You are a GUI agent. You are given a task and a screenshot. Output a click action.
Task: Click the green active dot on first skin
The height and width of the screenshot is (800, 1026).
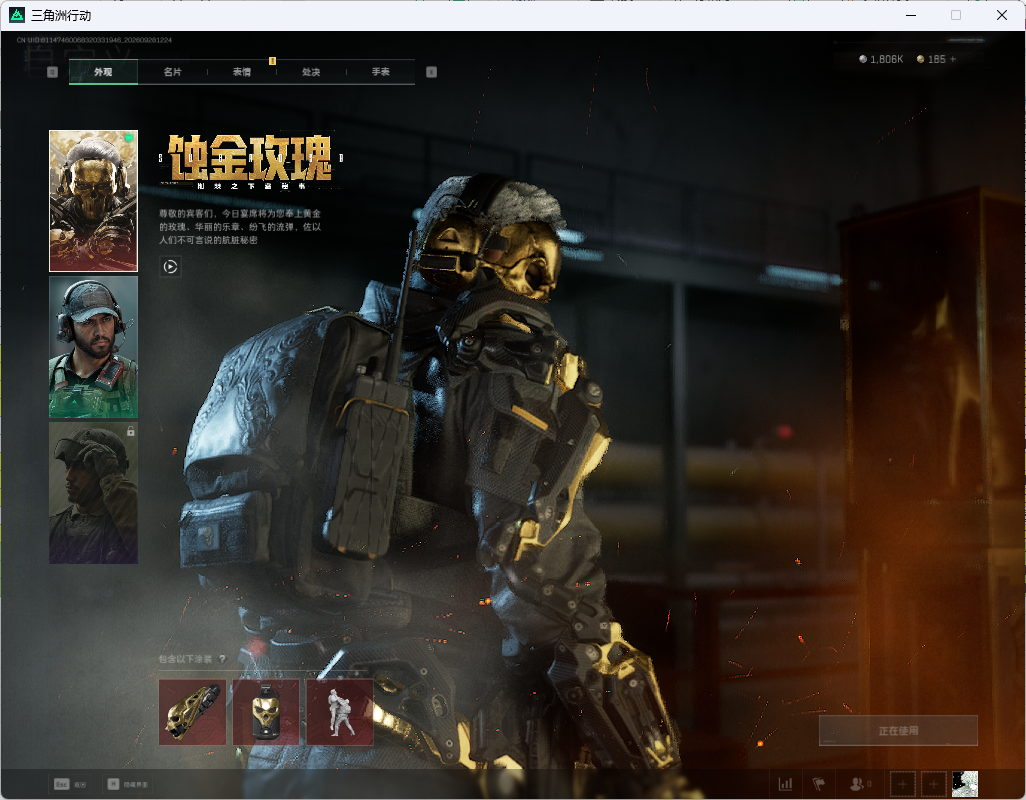129,137
